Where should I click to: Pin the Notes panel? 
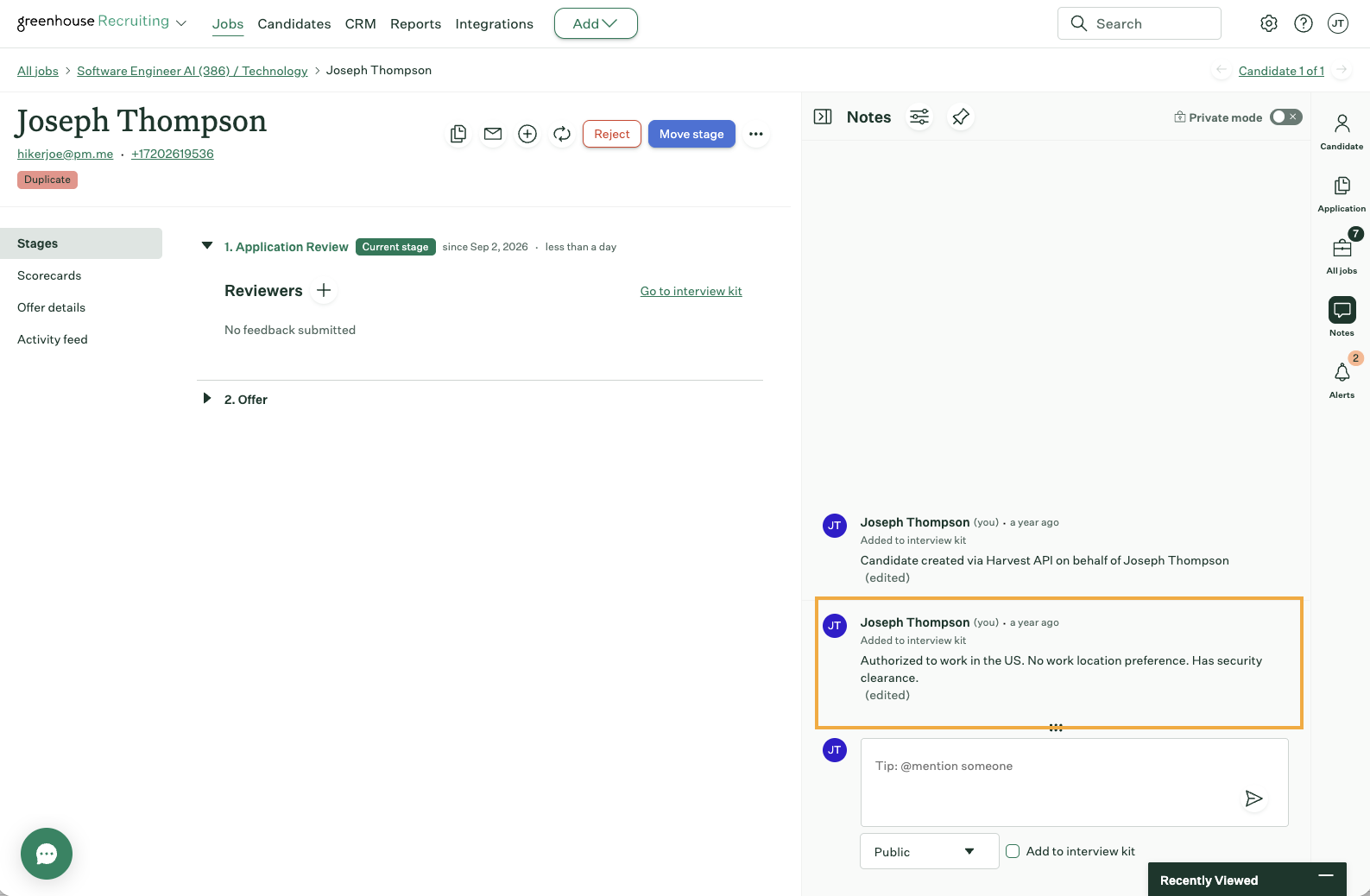[961, 117]
